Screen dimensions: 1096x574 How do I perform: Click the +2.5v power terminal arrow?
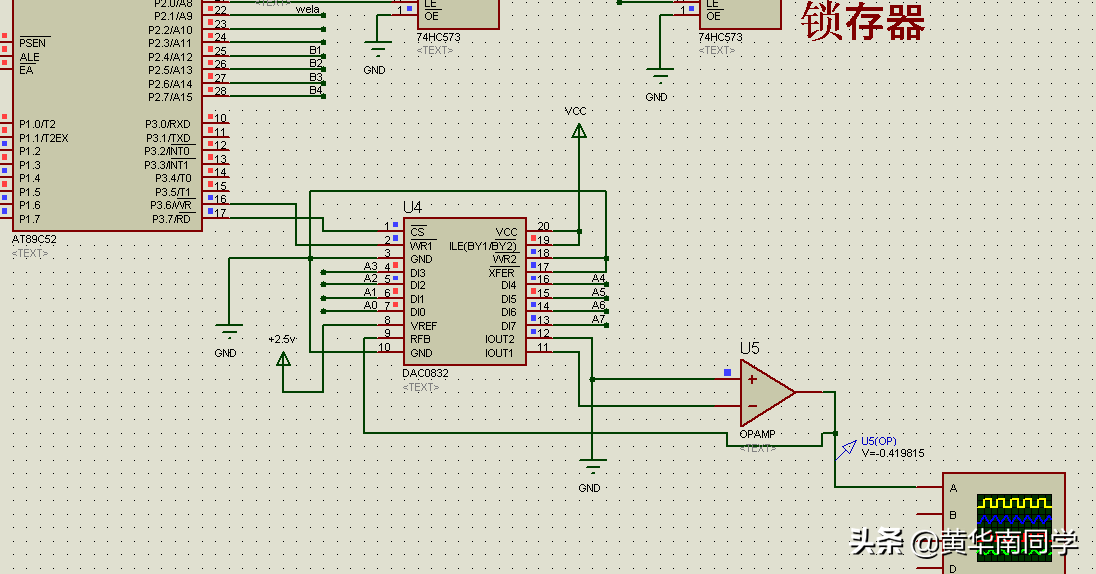tap(283, 359)
